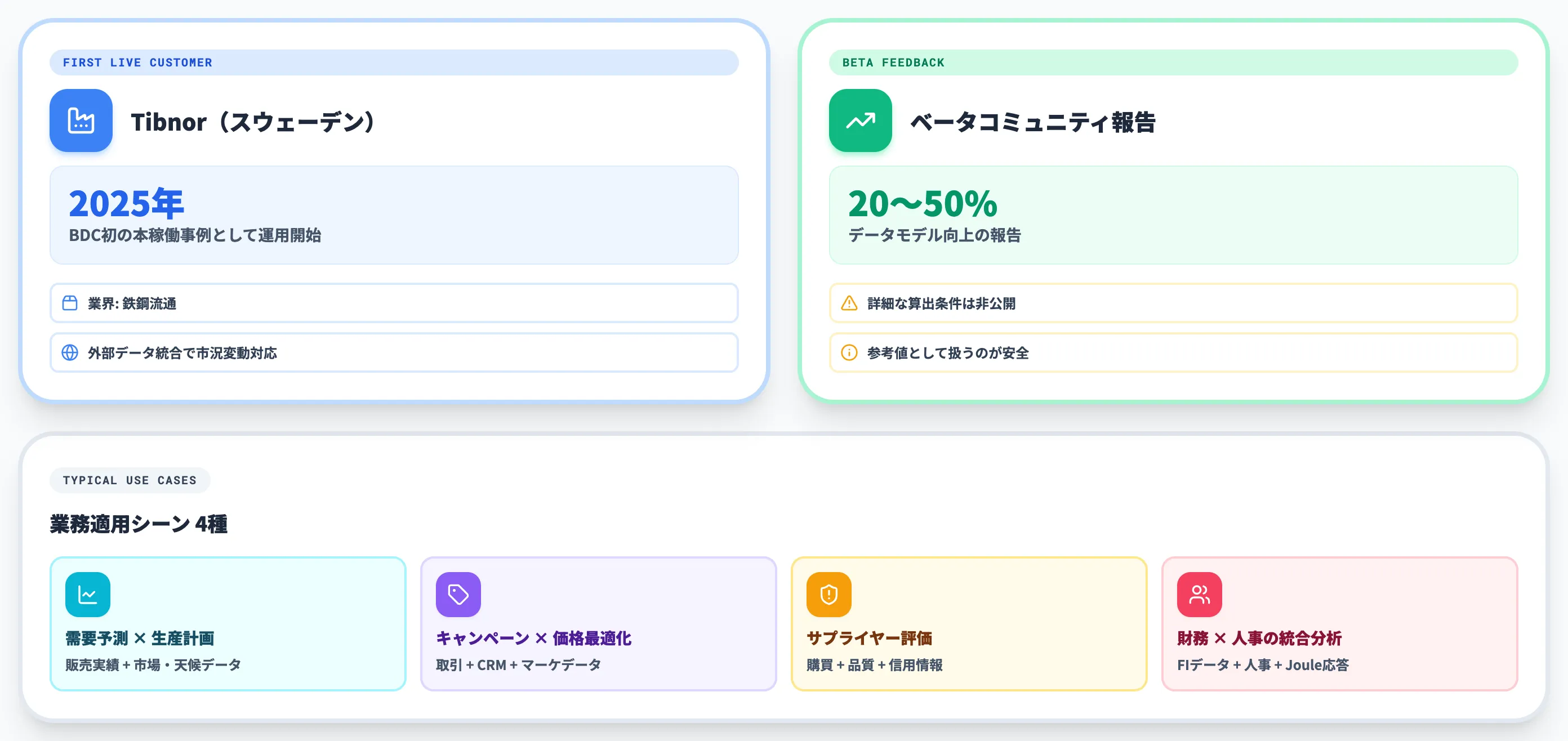Screen dimensions: 1568x741
Task: Click the row 参考値として扱うのが安全
Action: [x=1174, y=353]
